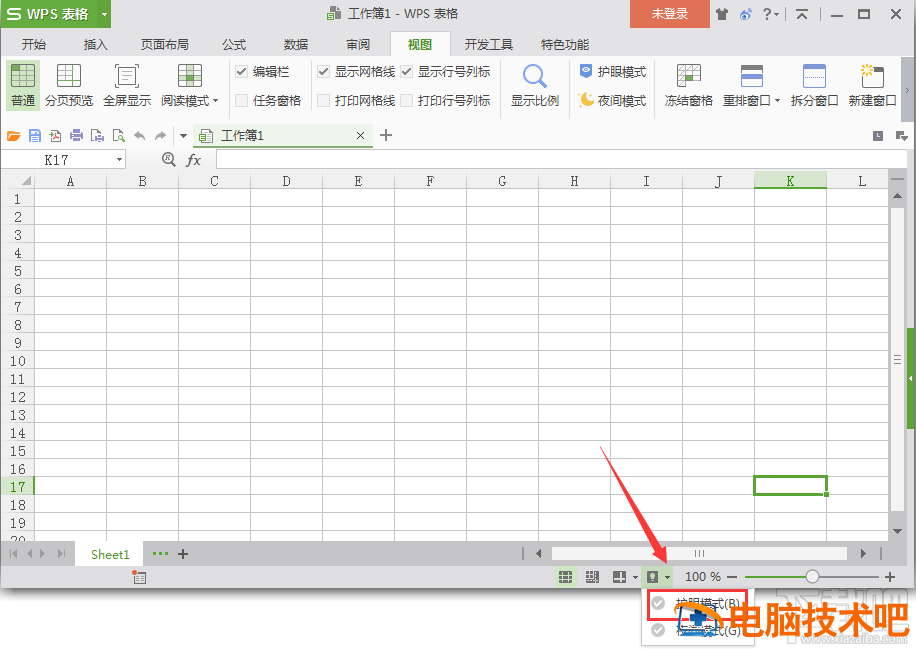Save workbook using the floppy disk icon

[34, 136]
